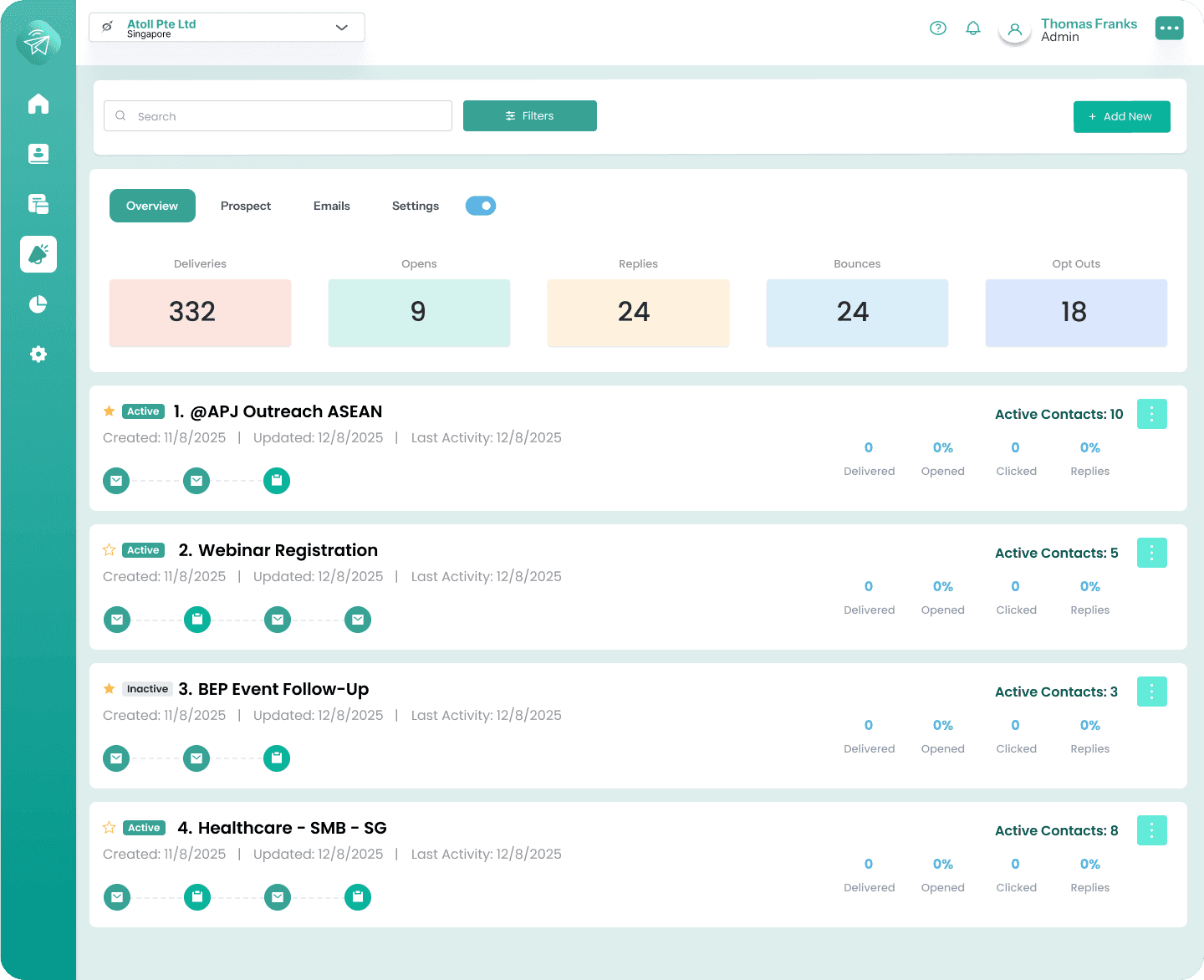Open the Emails tab
Viewport: 1204px width, 980px height.
click(331, 205)
